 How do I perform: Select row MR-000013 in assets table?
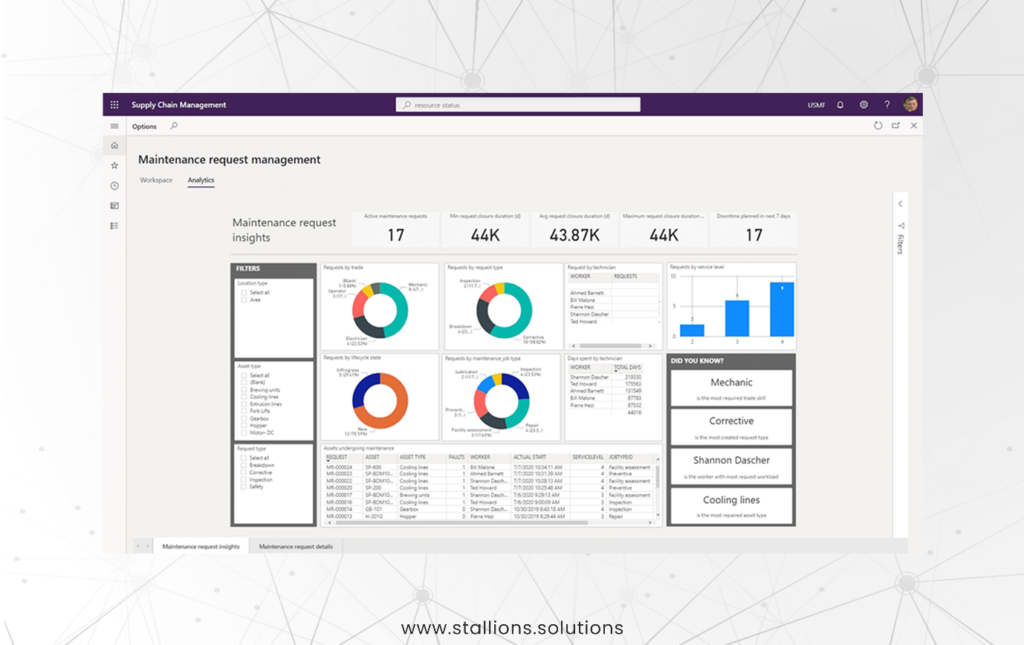click(490, 516)
